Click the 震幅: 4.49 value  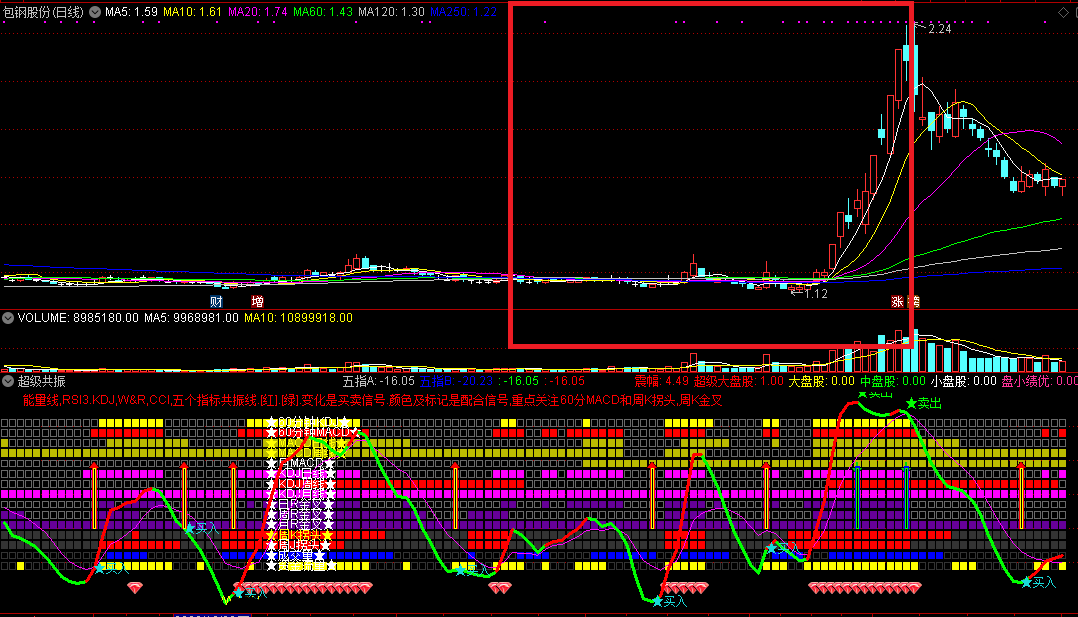tap(661, 381)
